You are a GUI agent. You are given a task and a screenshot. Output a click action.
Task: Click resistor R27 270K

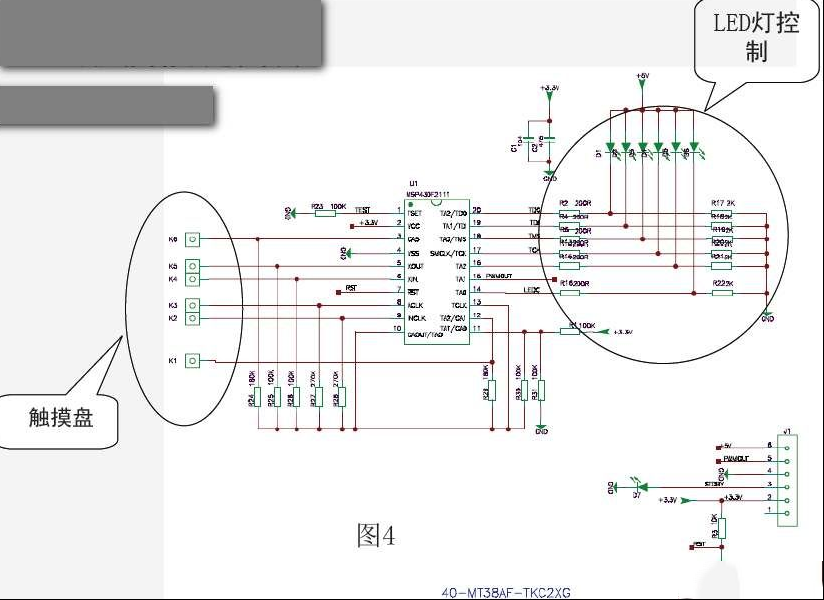(319, 397)
